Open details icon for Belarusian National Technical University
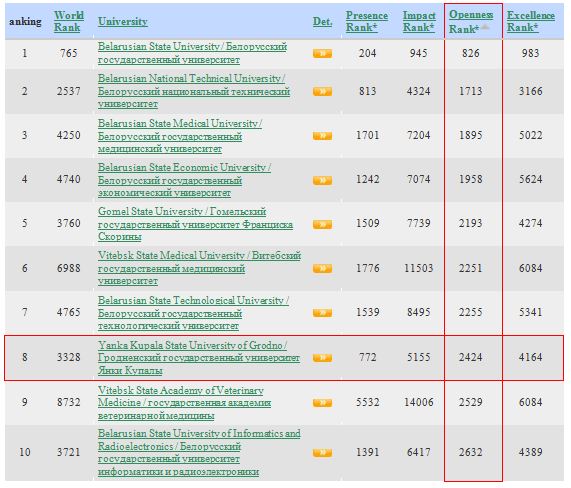 (322, 91)
